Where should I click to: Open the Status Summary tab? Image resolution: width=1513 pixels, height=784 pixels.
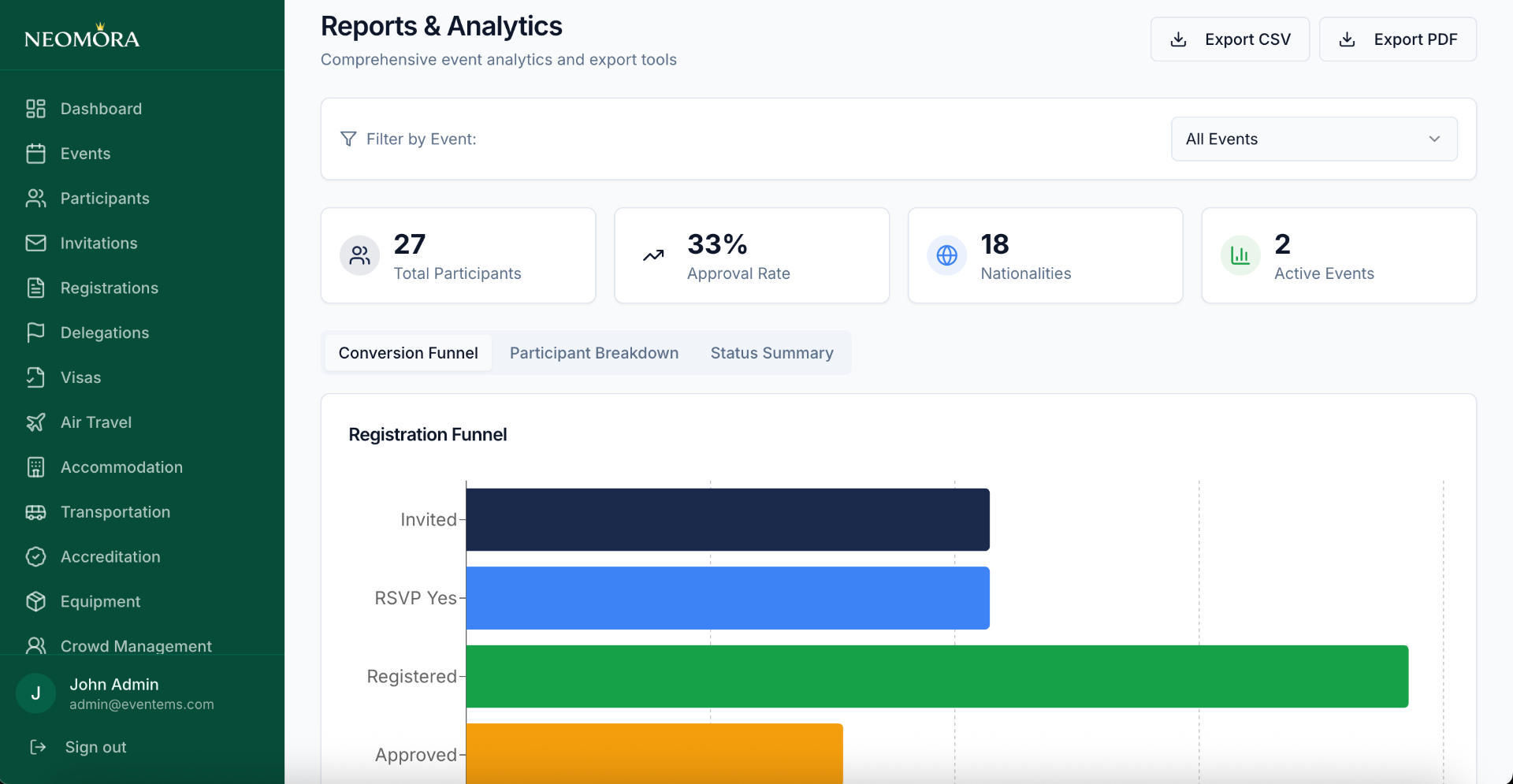[x=771, y=353]
